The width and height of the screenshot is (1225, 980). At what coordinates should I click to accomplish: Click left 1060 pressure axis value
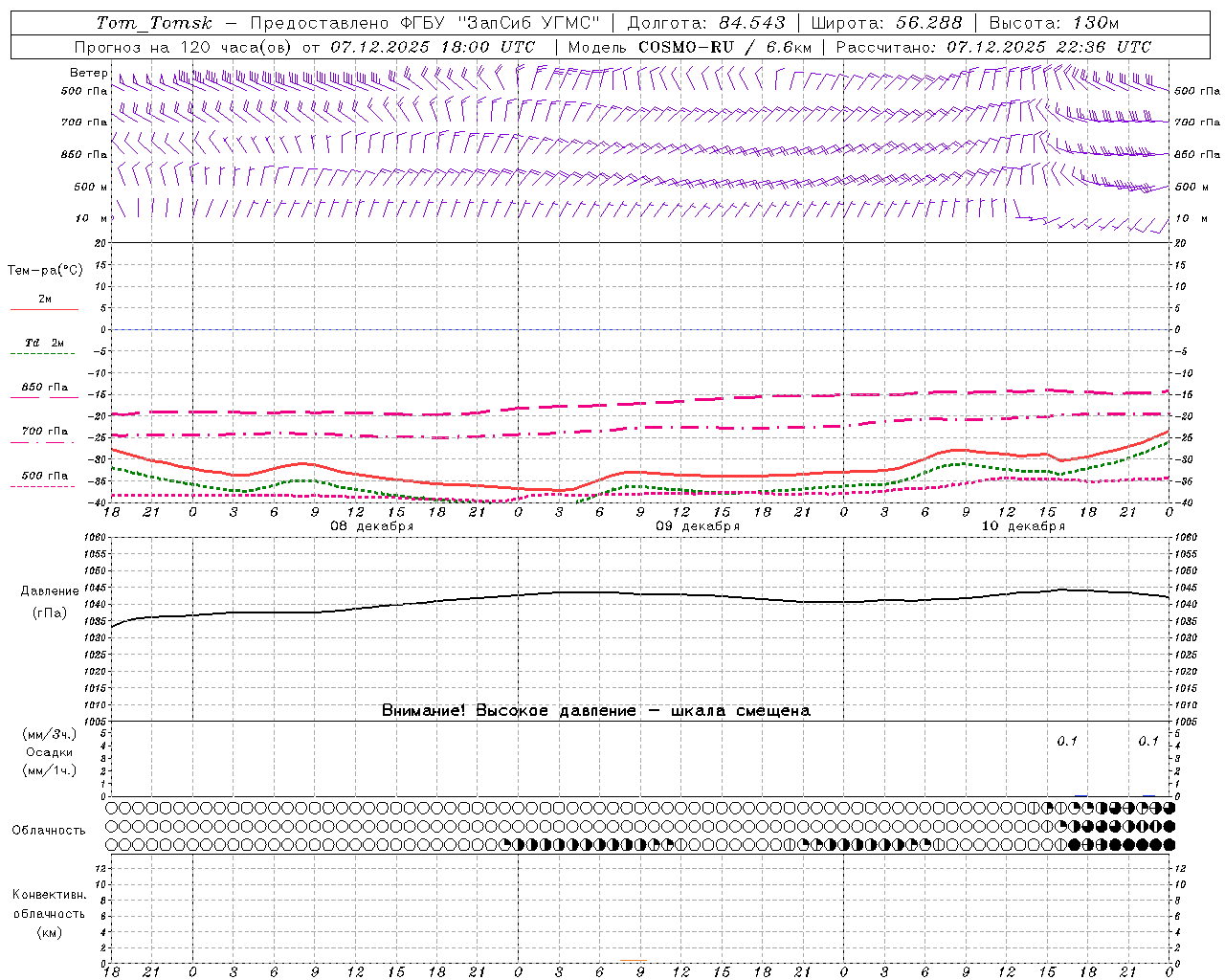pos(96,538)
